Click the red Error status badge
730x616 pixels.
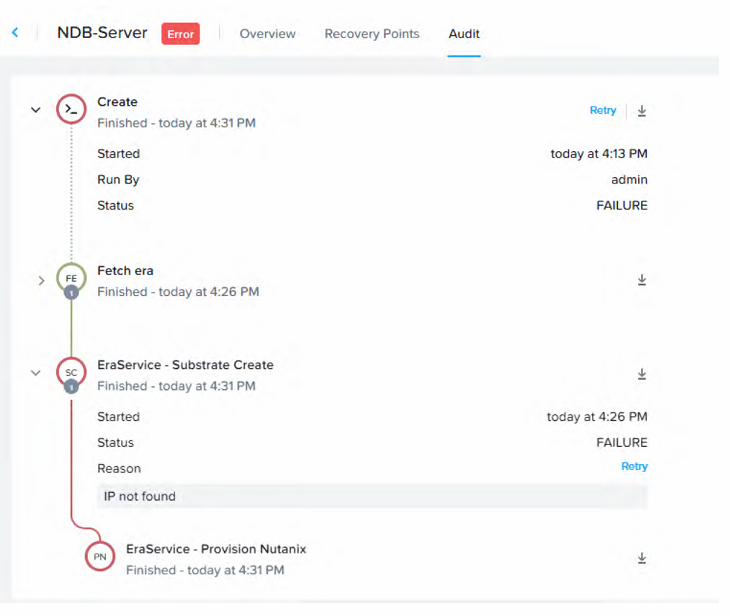point(181,34)
